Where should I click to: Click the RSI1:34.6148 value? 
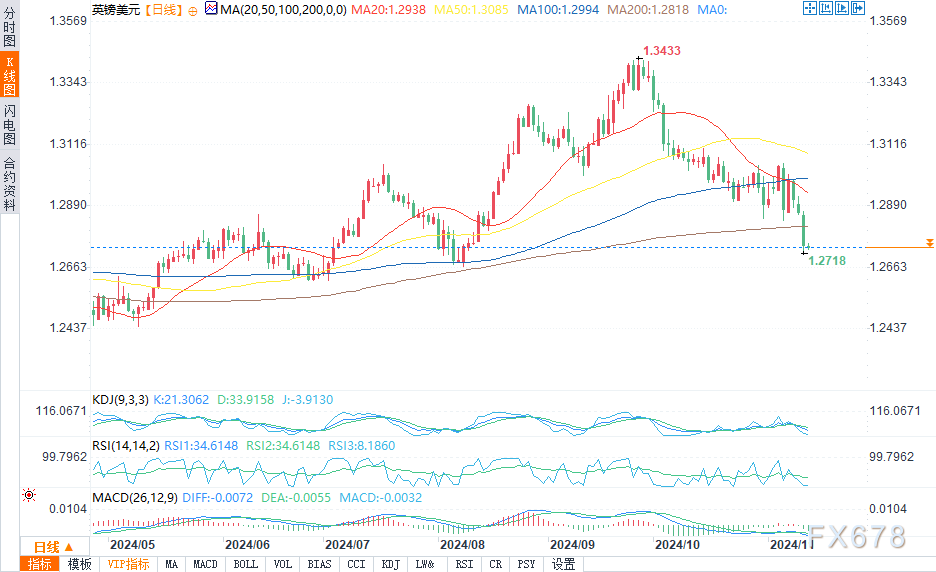coord(201,445)
